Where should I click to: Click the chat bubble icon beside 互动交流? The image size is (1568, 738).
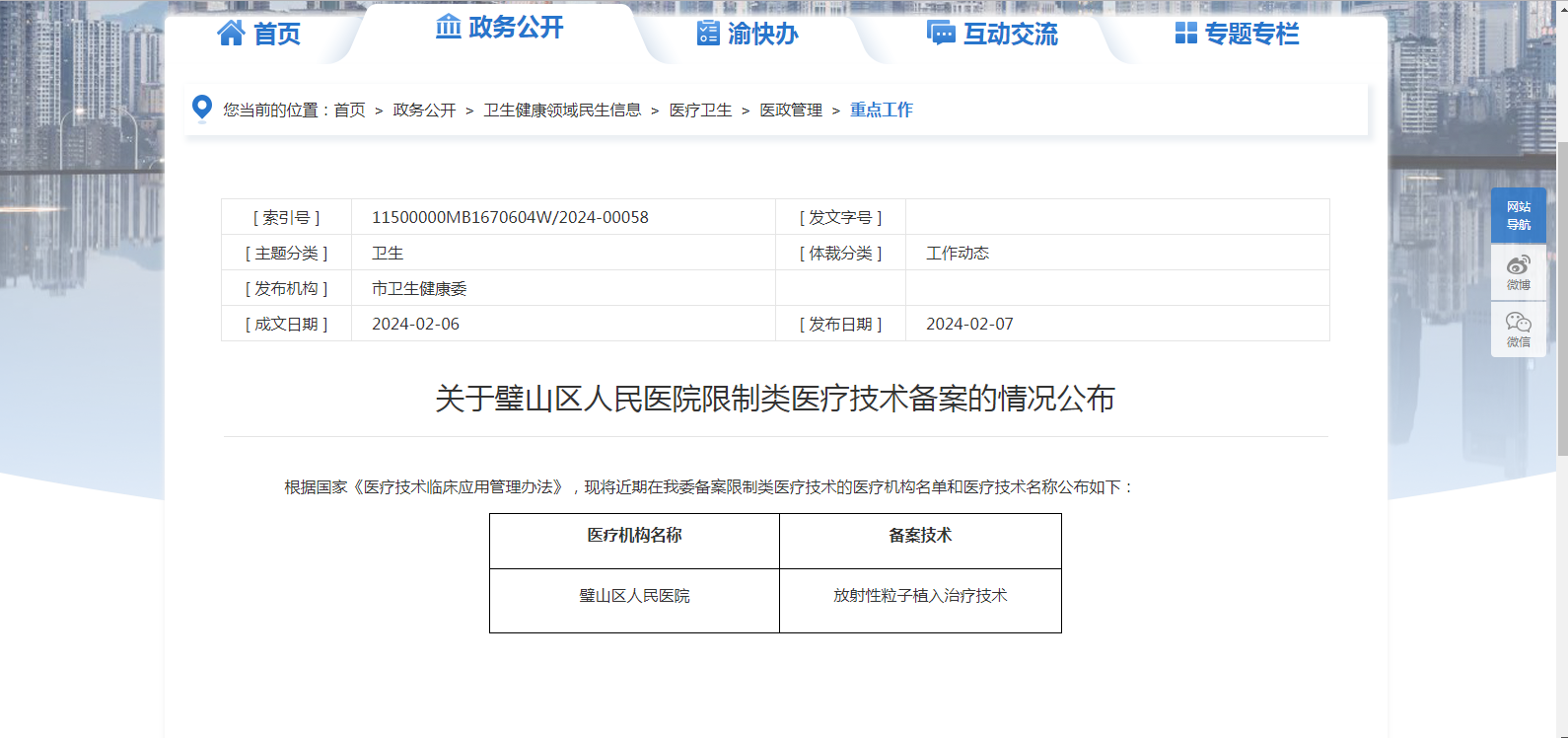click(941, 34)
